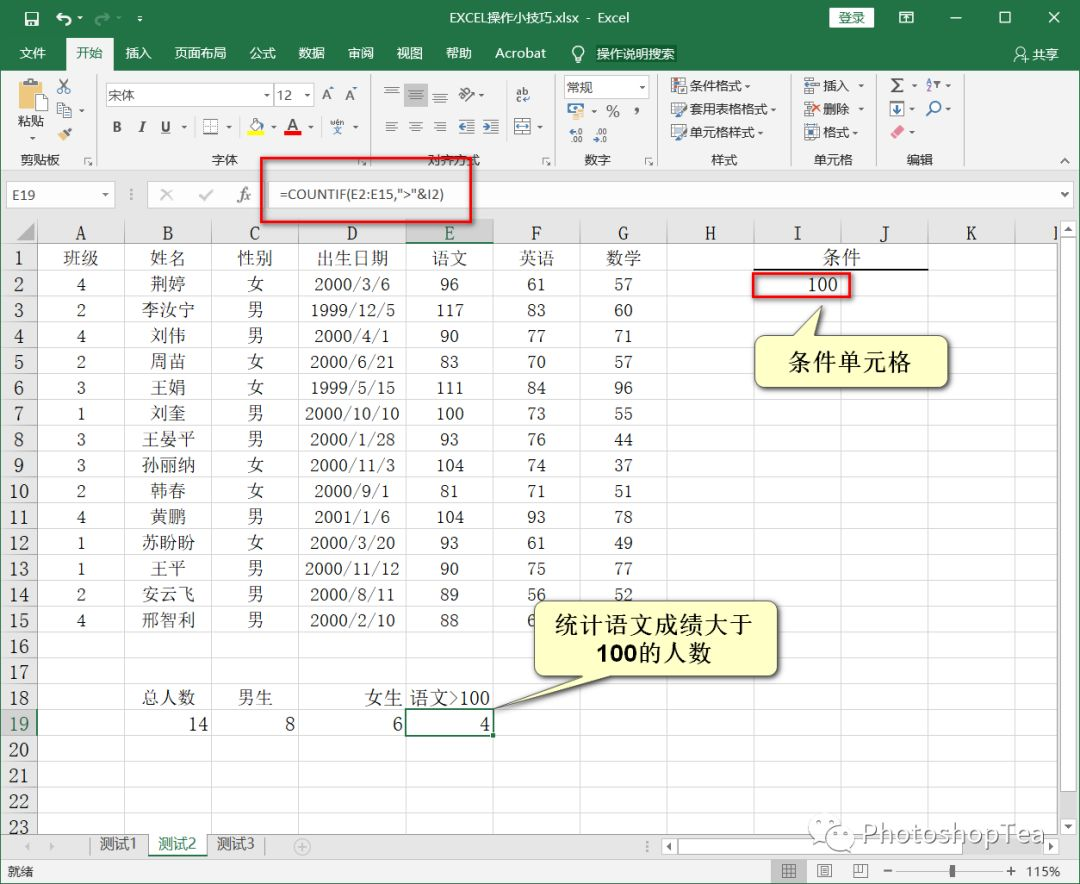Decrease font size with smaller A
The image size is (1080, 884).
coord(351,94)
